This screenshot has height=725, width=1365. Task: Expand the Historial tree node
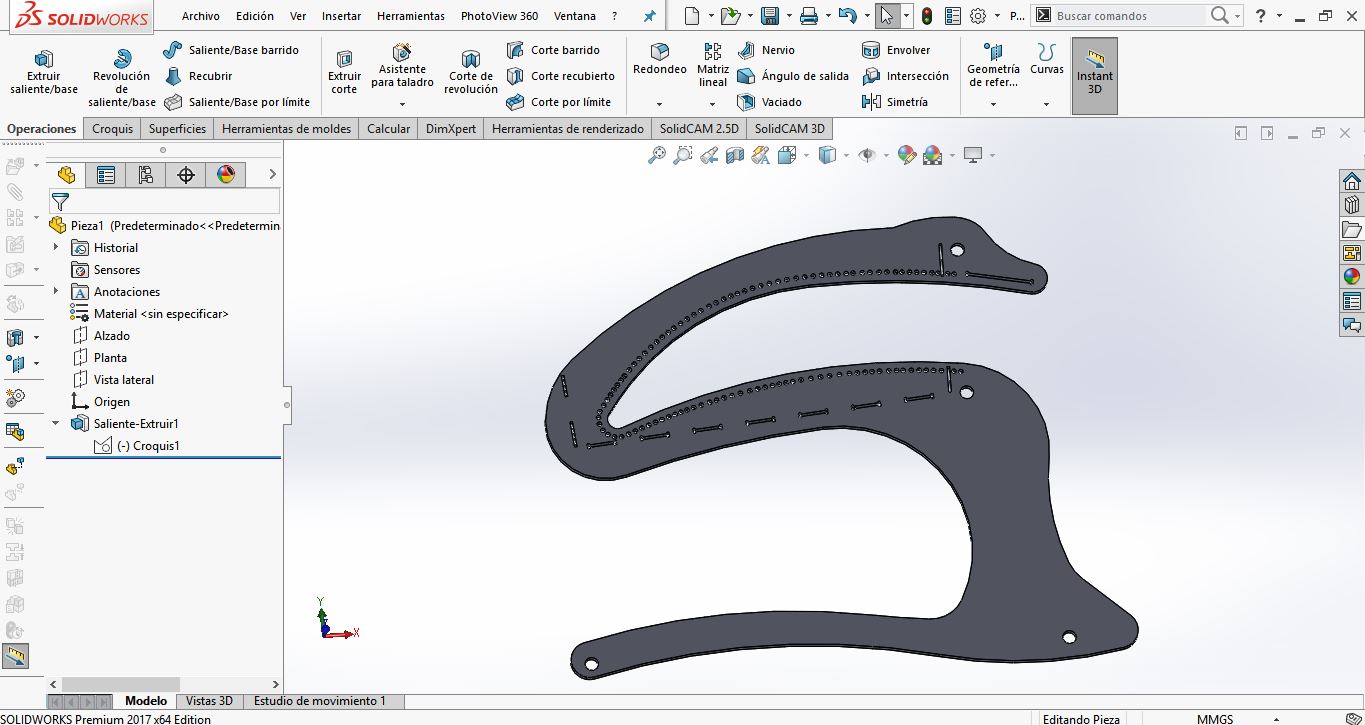tap(56, 248)
